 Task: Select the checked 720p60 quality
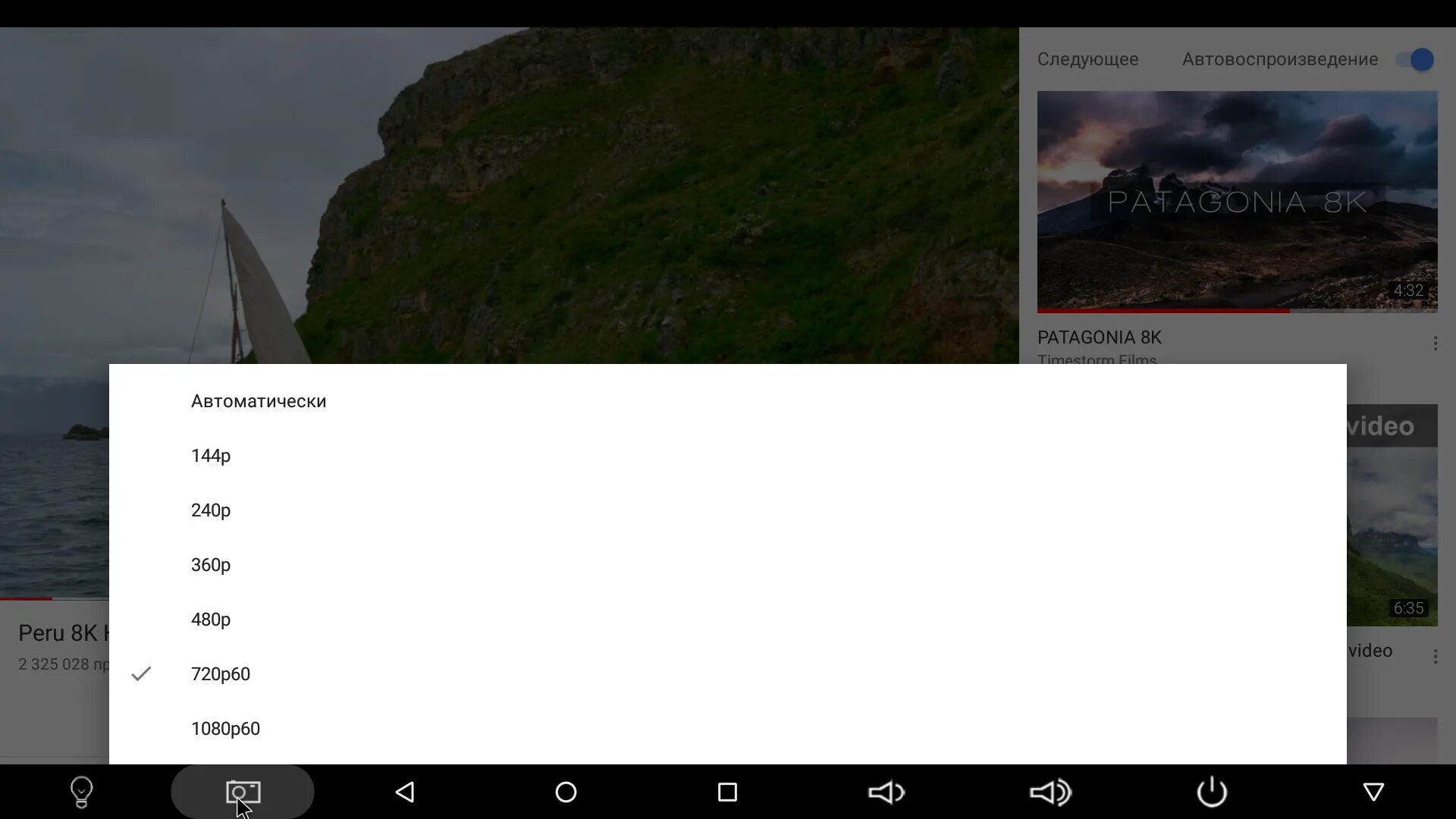(728, 674)
